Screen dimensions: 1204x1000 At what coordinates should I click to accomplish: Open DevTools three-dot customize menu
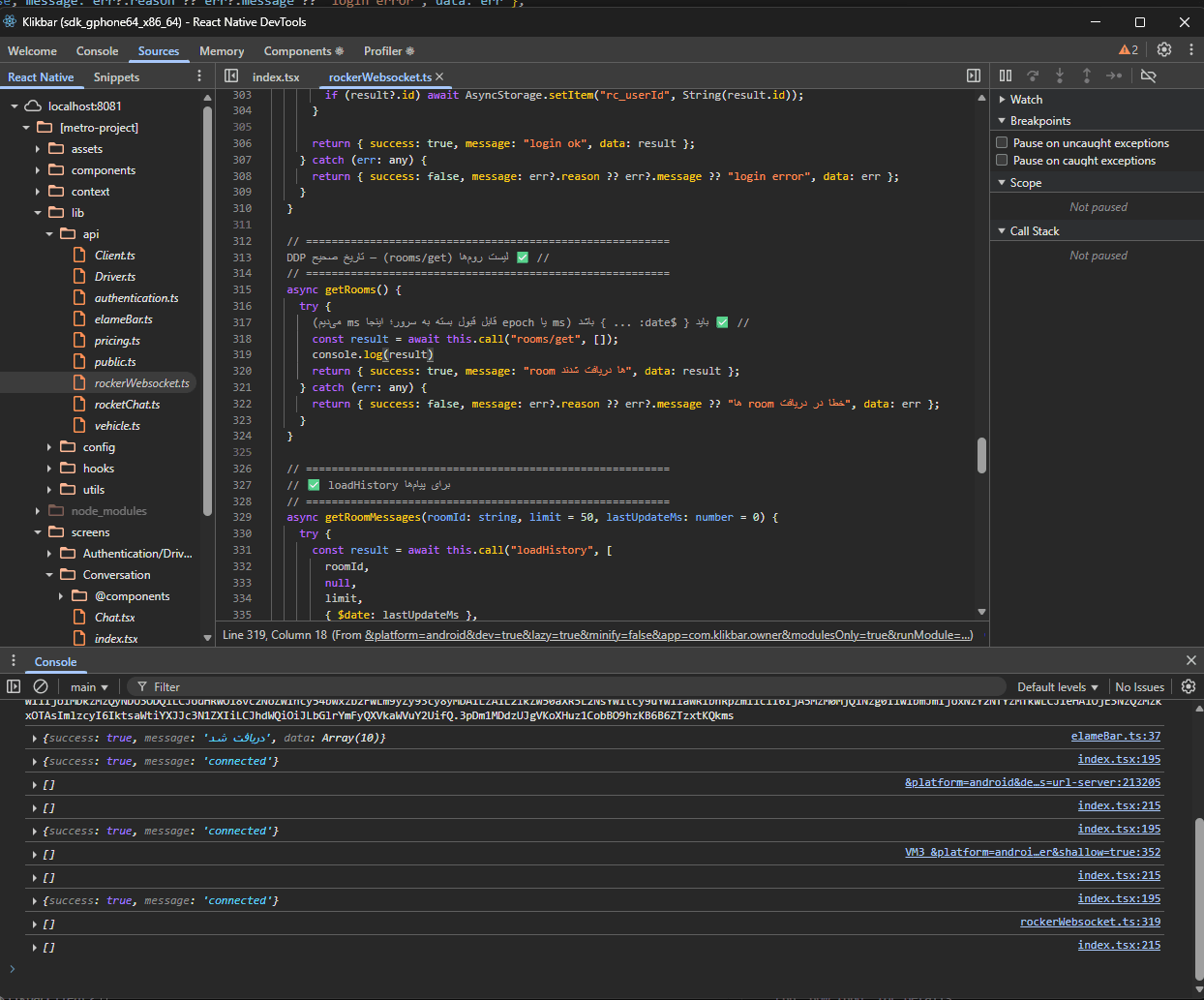pyautogui.click(x=1191, y=49)
